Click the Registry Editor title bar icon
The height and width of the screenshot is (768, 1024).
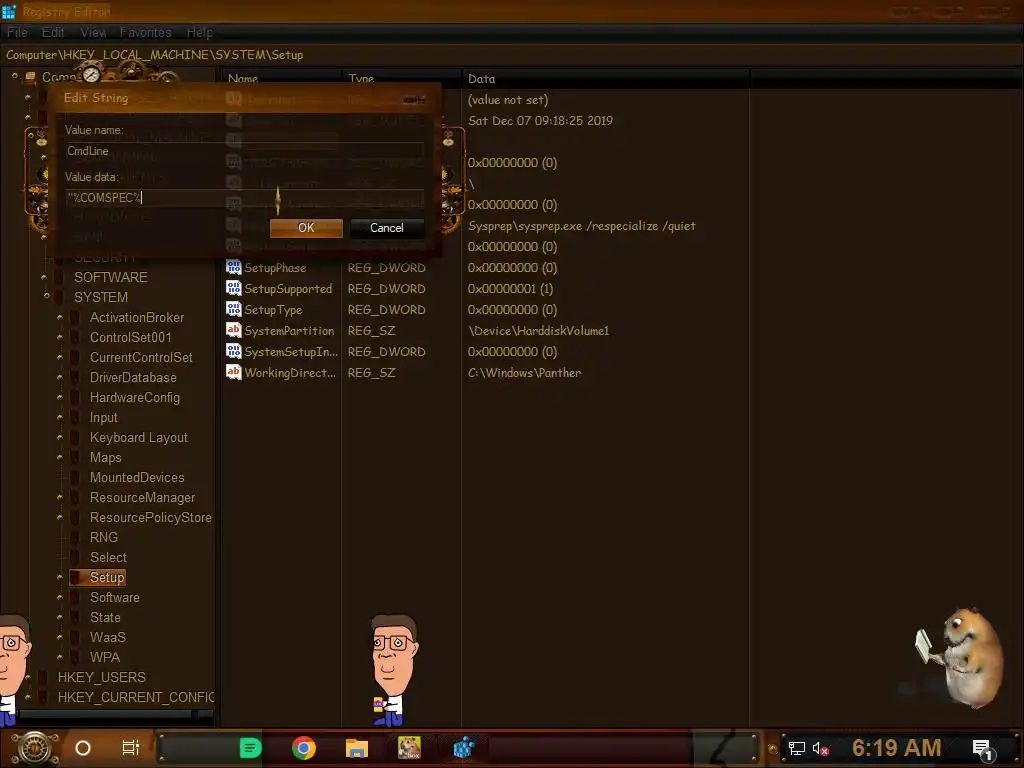(x=8, y=11)
